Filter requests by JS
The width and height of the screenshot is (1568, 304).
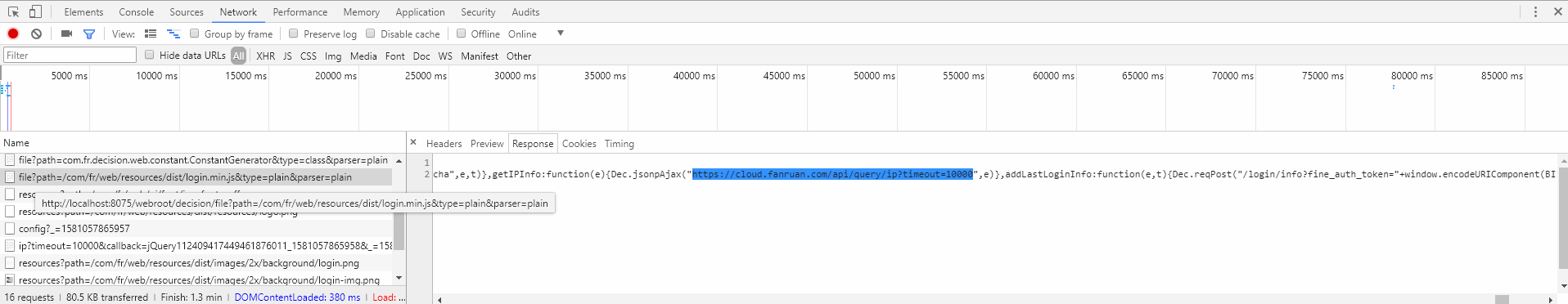287,56
